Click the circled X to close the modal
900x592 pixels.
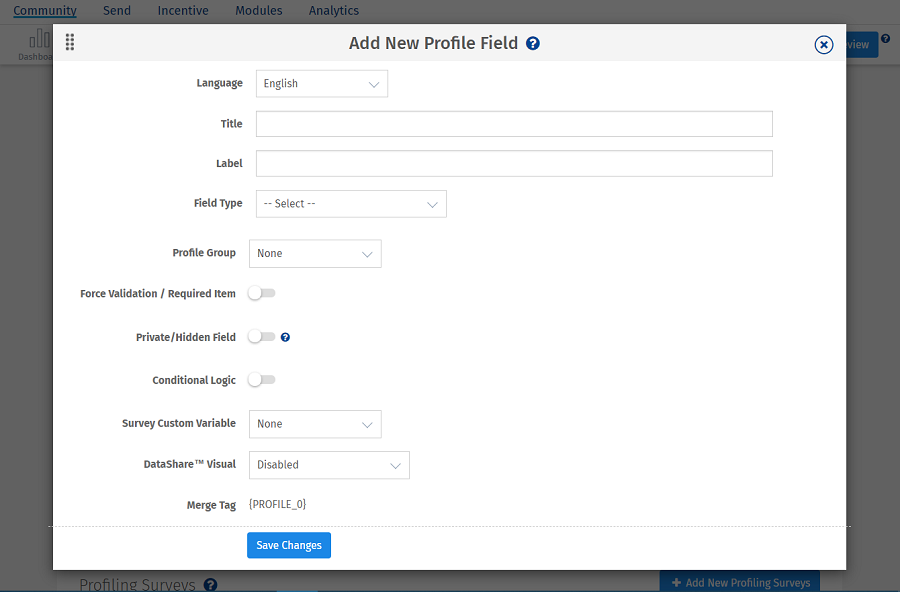[823, 44]
